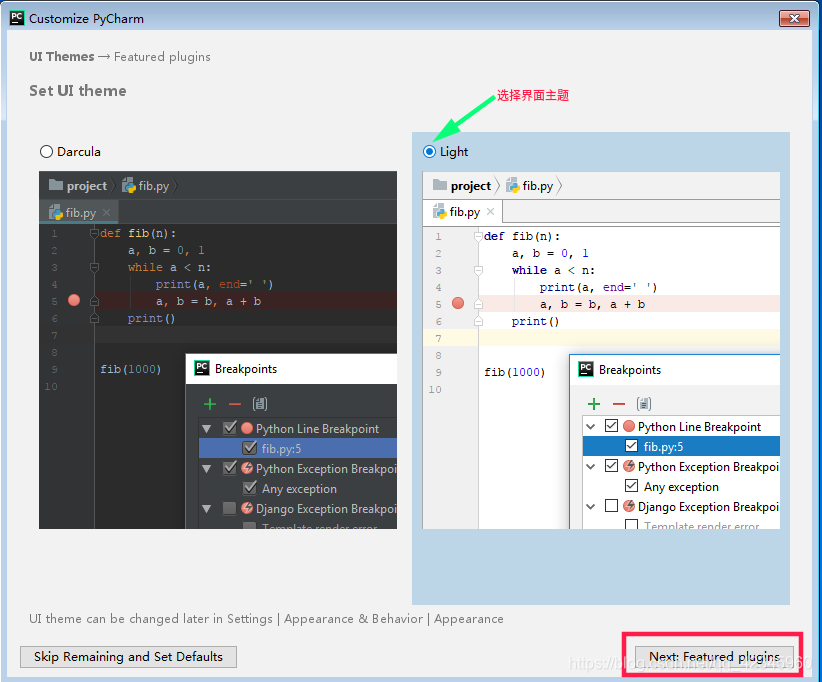Viewport: 822px width, 682px height.
Task: Open the fib.py tab in Light preview
Action: click(463, 212)
